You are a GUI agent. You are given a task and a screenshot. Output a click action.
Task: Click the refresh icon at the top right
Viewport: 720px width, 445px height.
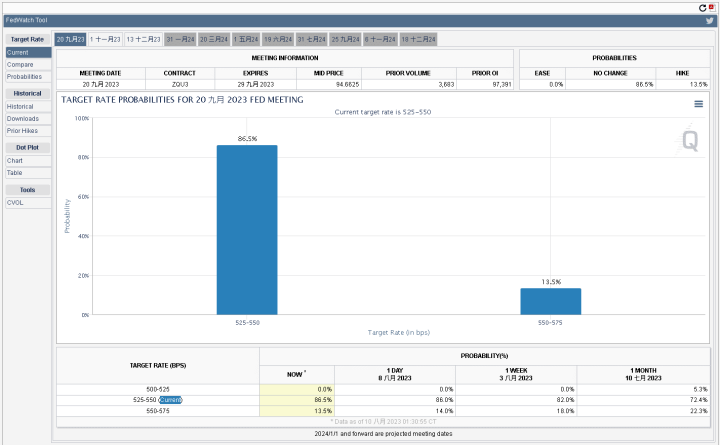pos(702,8)
